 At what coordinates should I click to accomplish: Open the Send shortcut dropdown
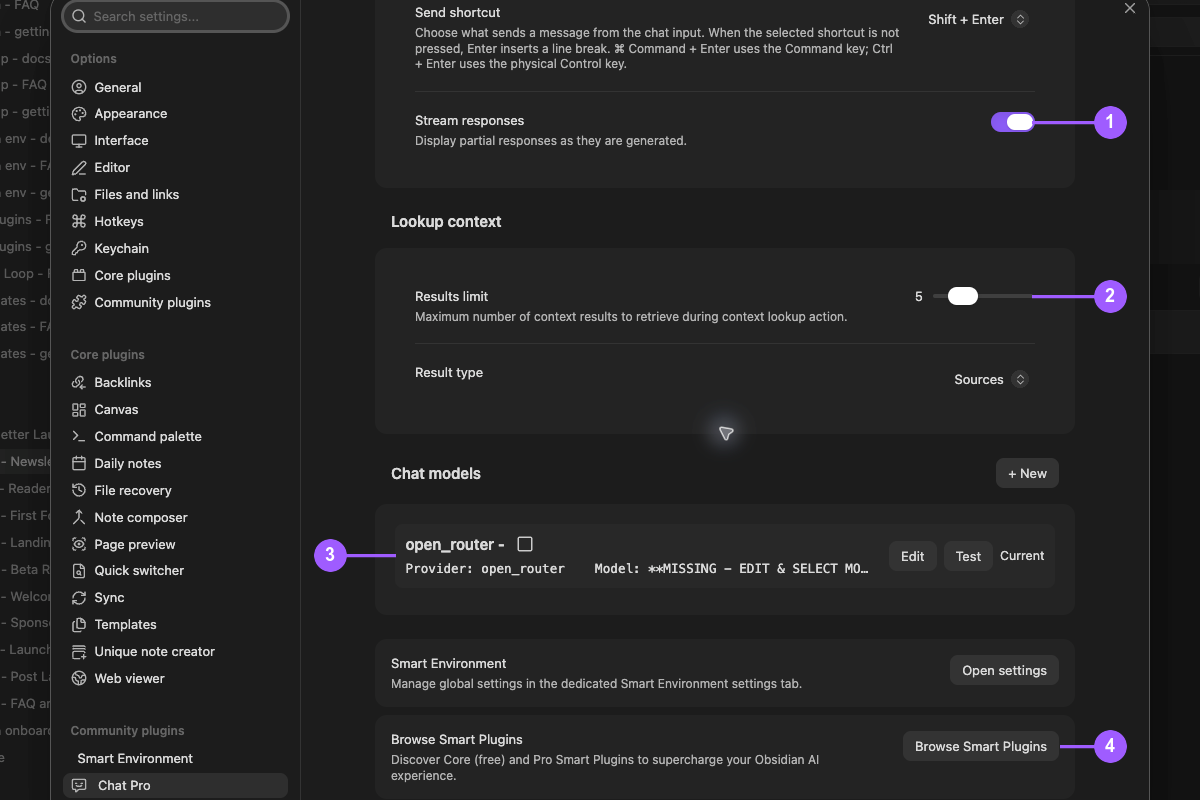[x=977, y=19]
